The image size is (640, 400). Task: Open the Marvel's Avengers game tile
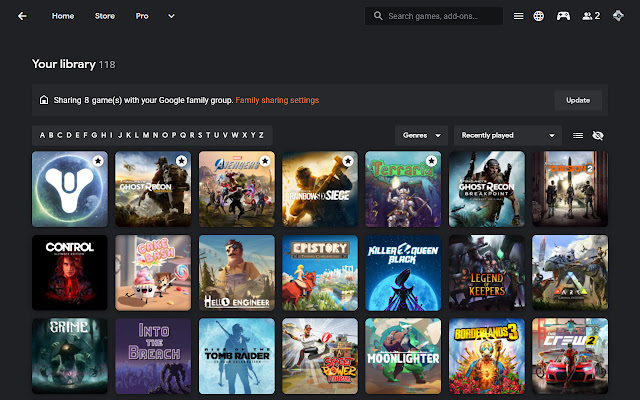(237, 189)
